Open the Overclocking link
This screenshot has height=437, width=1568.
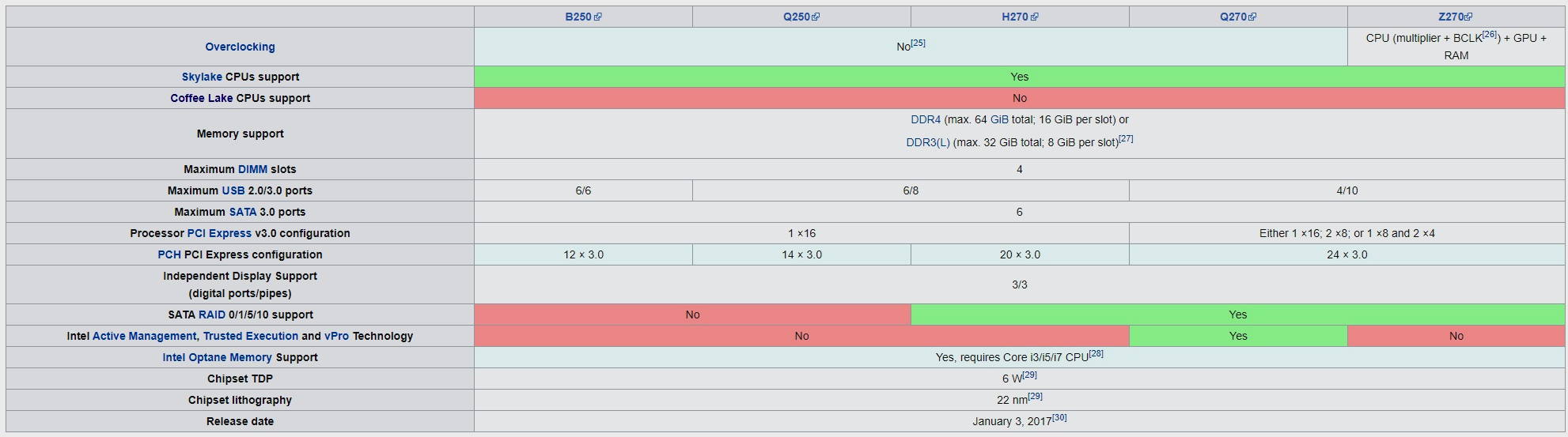coord(240,47)
